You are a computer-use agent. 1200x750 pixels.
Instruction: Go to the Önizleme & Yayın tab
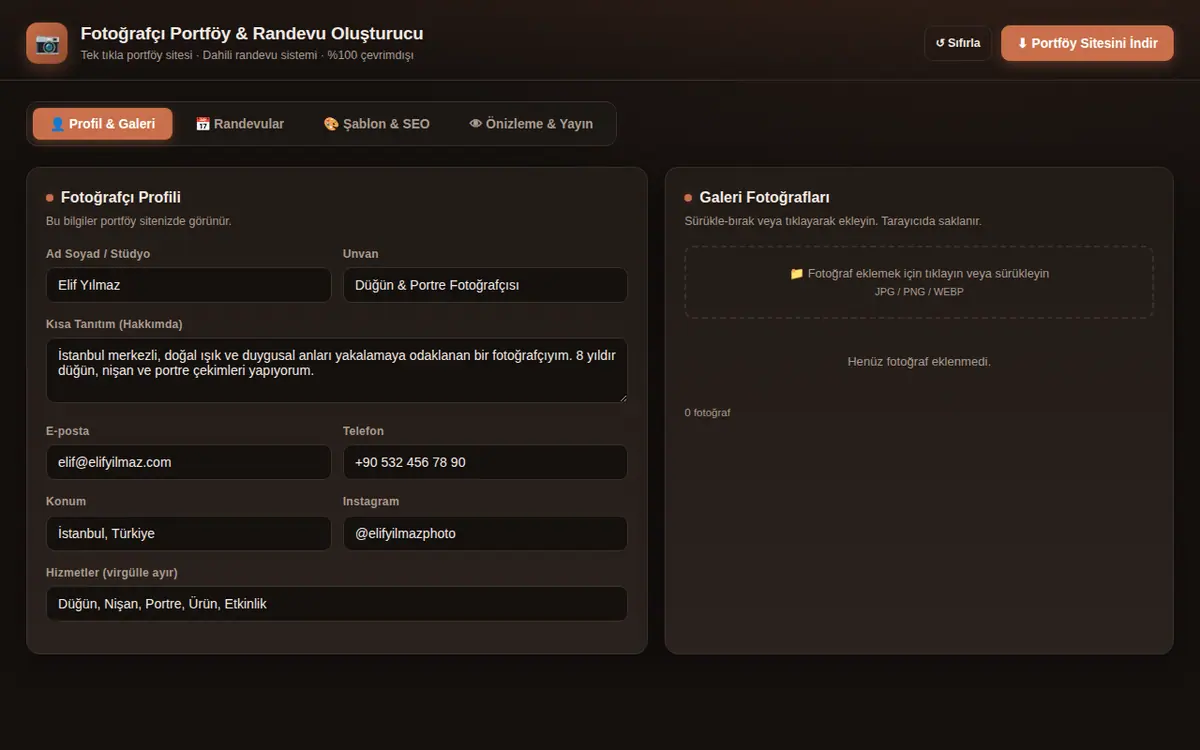tap(531, 124)
